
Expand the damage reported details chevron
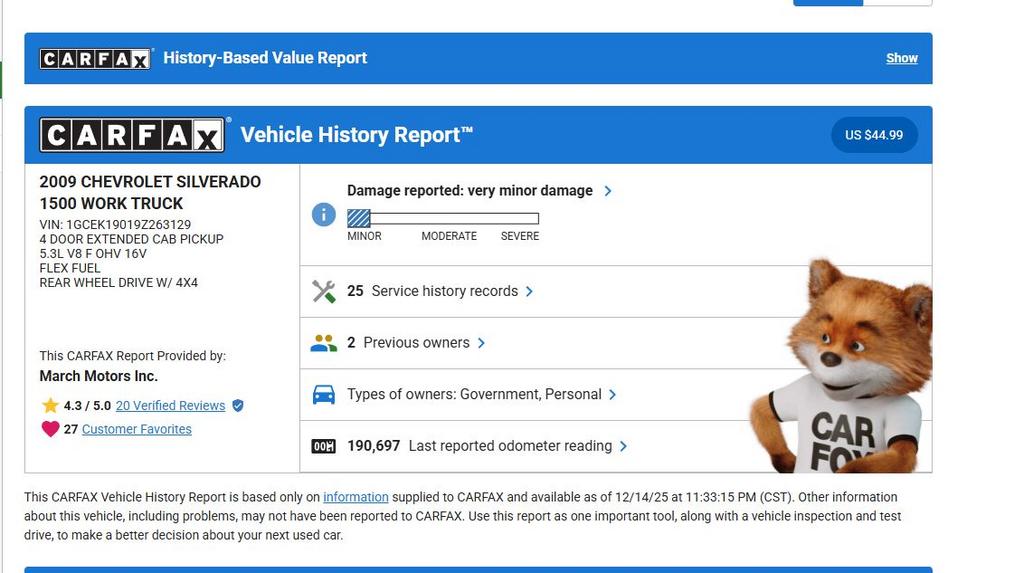(x=608, y=191)
